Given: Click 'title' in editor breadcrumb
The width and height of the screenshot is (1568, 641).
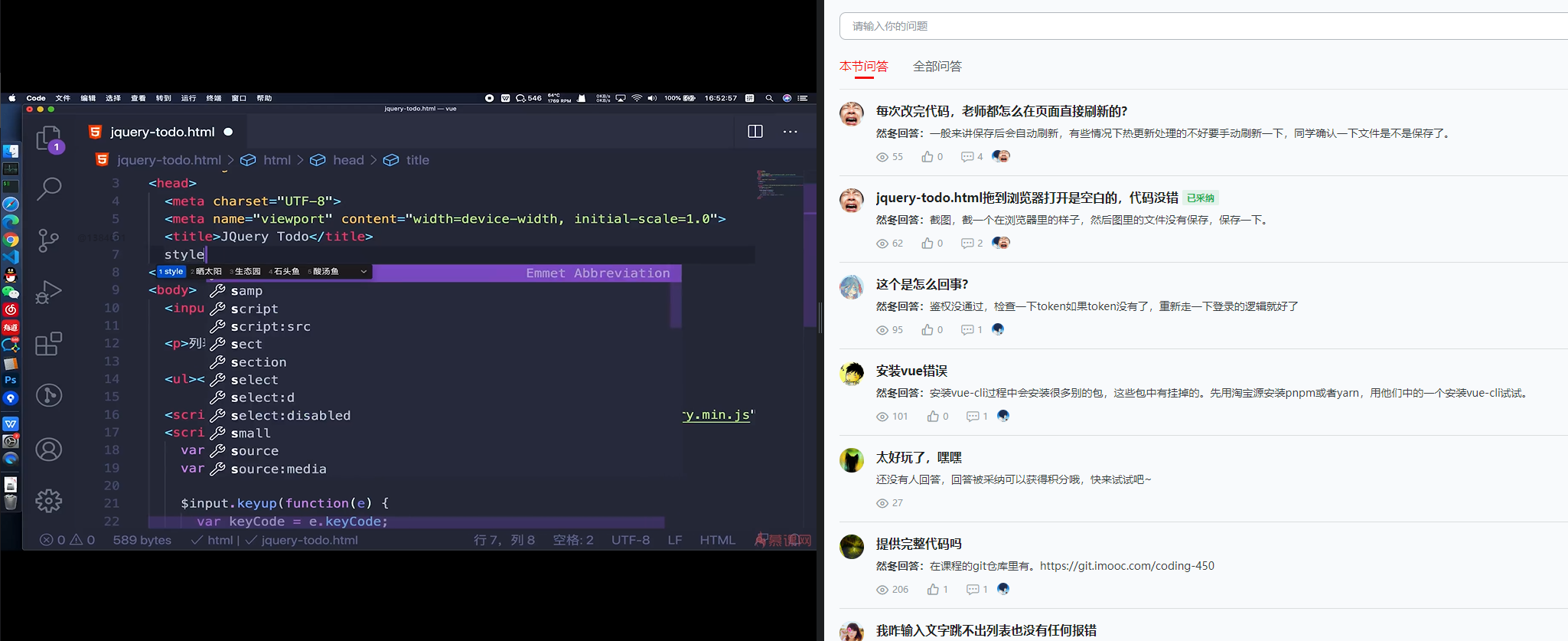Looking at the screenshot, I should [417, 160].
